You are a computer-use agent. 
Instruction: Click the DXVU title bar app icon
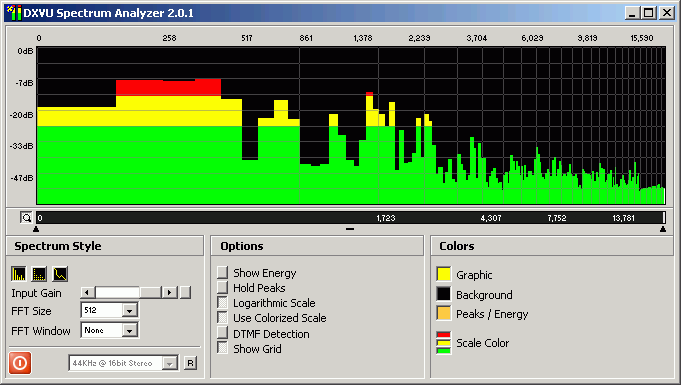point(13,13)
